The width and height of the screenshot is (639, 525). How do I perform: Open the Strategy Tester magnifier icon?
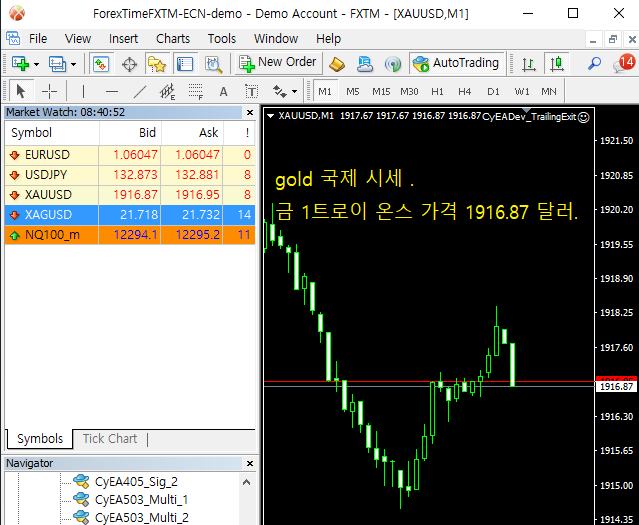tap(214, 64)
